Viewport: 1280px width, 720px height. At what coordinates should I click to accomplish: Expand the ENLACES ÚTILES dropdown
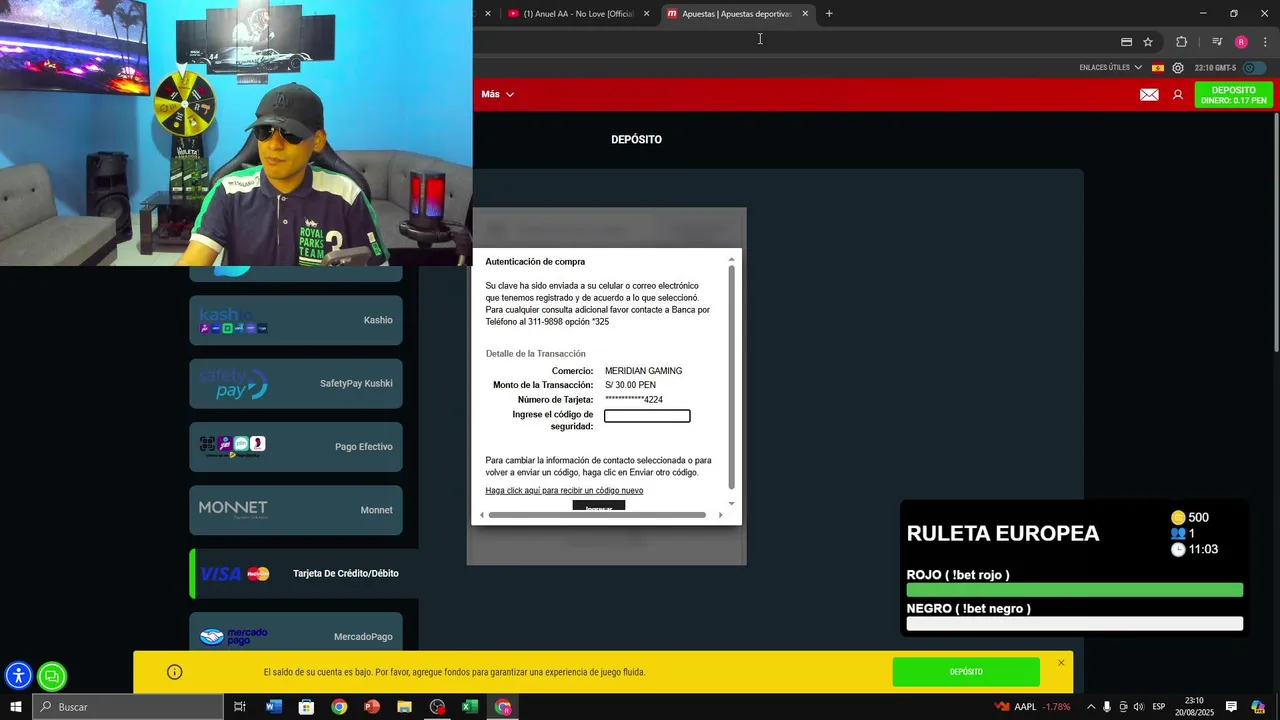(1110, 68)
